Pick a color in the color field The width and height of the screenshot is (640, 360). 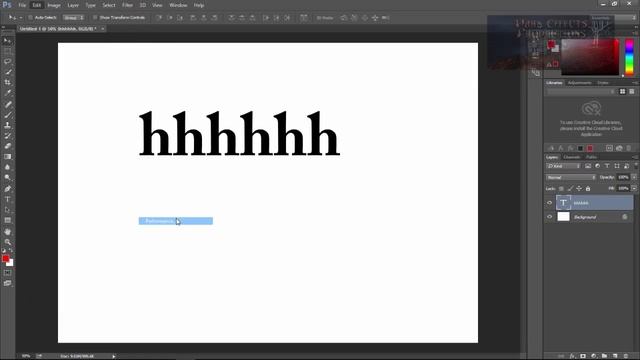pyautogui.click(x=590, y=57)
